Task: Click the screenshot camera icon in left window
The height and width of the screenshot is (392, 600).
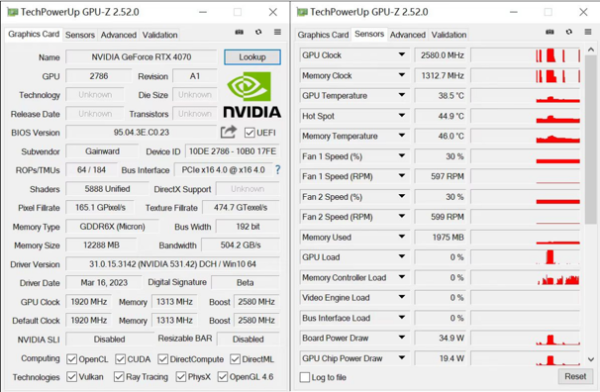Action: 239,32
